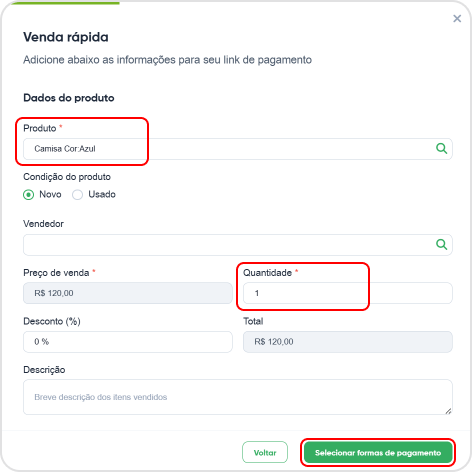Go back with the Voltar button
Image resolution: width=472 pixels, height=472 pixels.
[265, 452]
